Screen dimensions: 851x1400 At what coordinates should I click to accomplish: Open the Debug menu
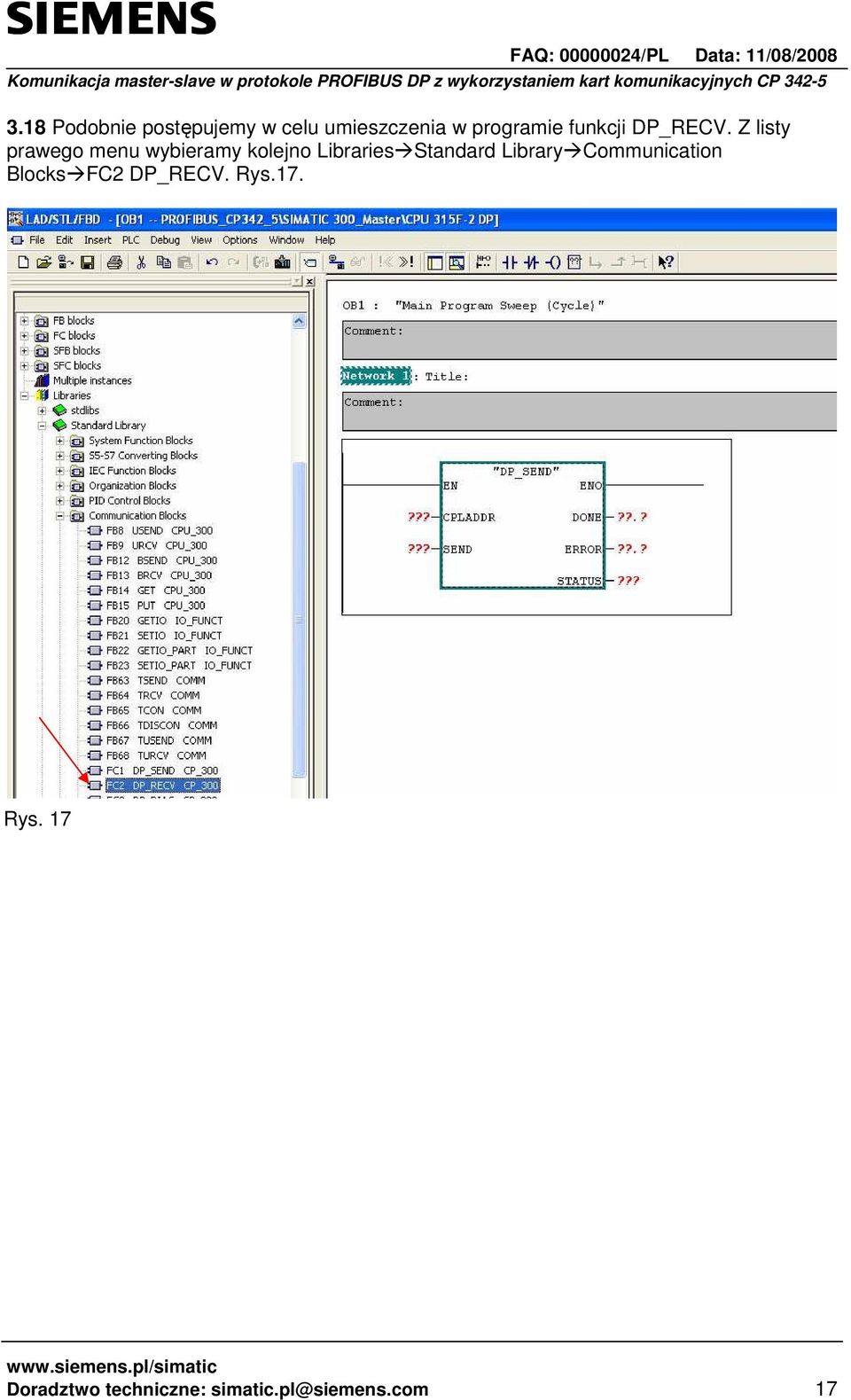tap(165, 240)
